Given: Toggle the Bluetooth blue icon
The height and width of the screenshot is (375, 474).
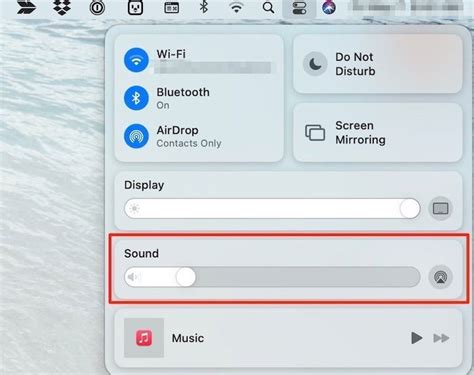Looking at the screenshot, I should coord(136,98).
